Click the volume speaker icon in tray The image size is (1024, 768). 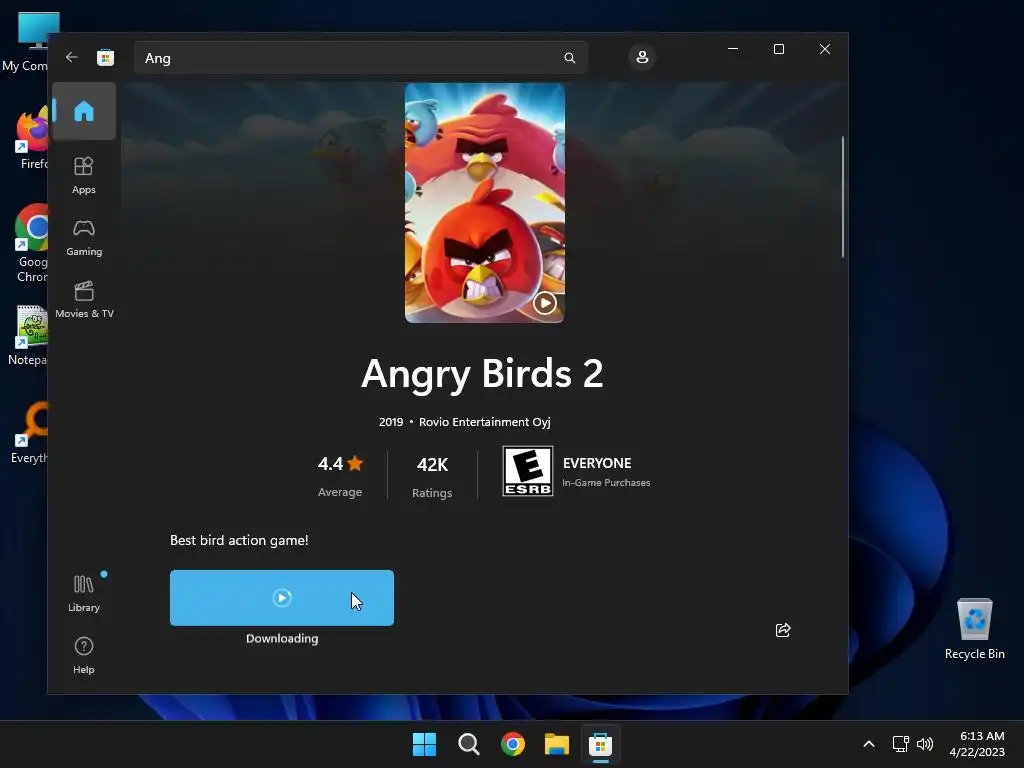click(x=925, y=744)
